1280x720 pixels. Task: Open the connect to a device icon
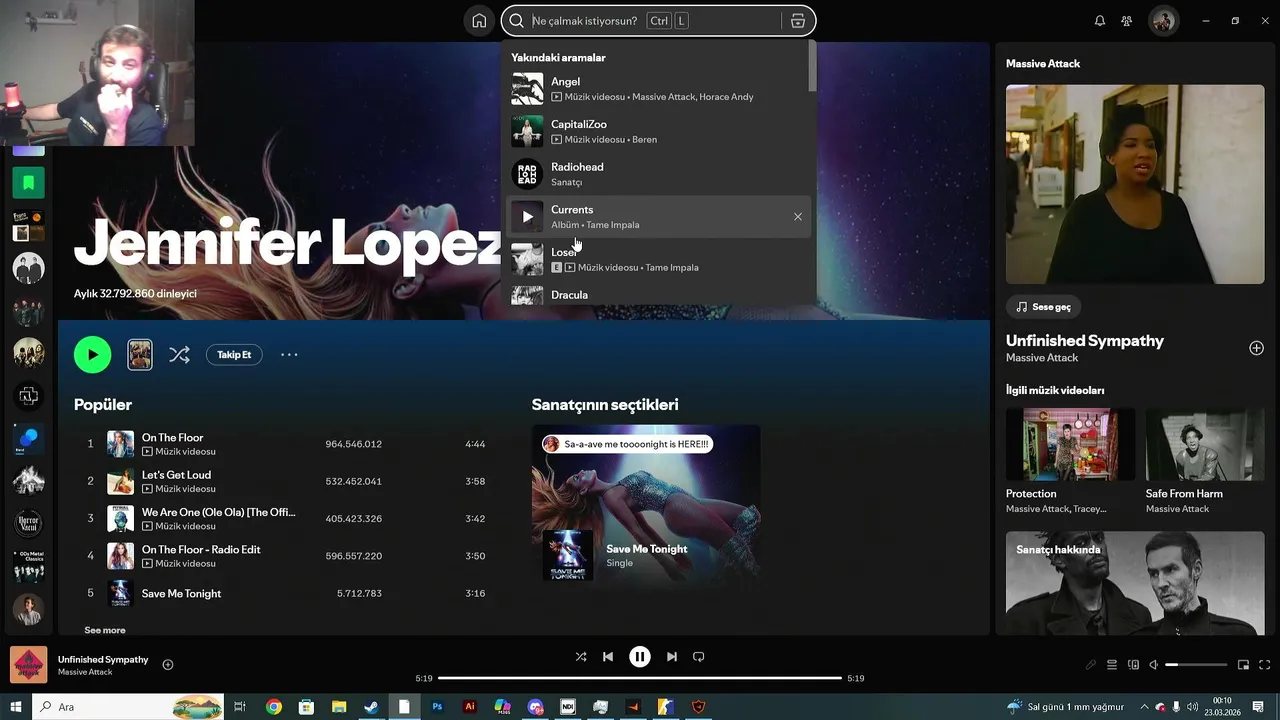pos(1133,665)
